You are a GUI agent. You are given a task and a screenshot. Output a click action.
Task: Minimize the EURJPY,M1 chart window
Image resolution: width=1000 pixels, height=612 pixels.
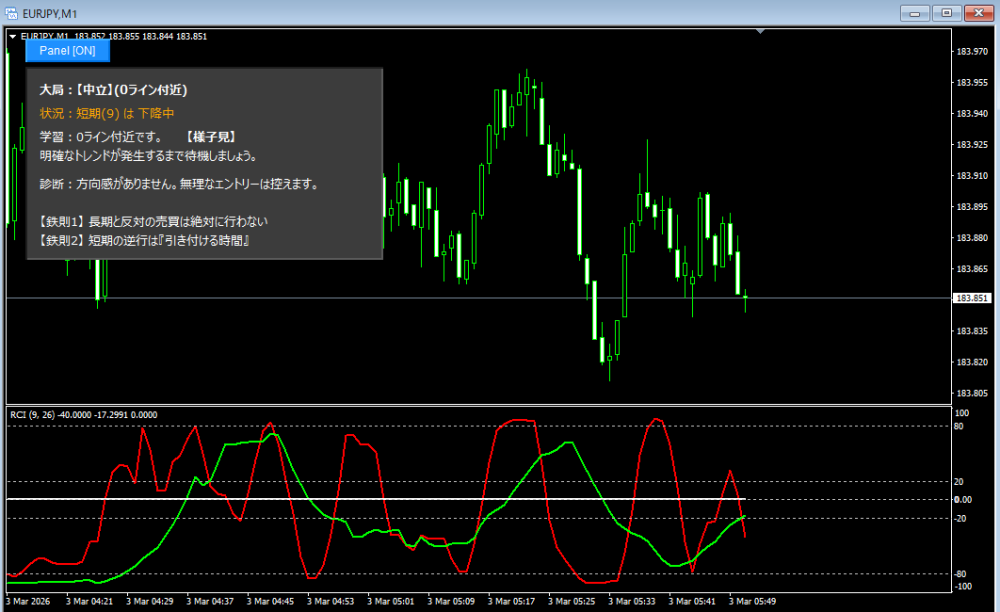[914, 12]
